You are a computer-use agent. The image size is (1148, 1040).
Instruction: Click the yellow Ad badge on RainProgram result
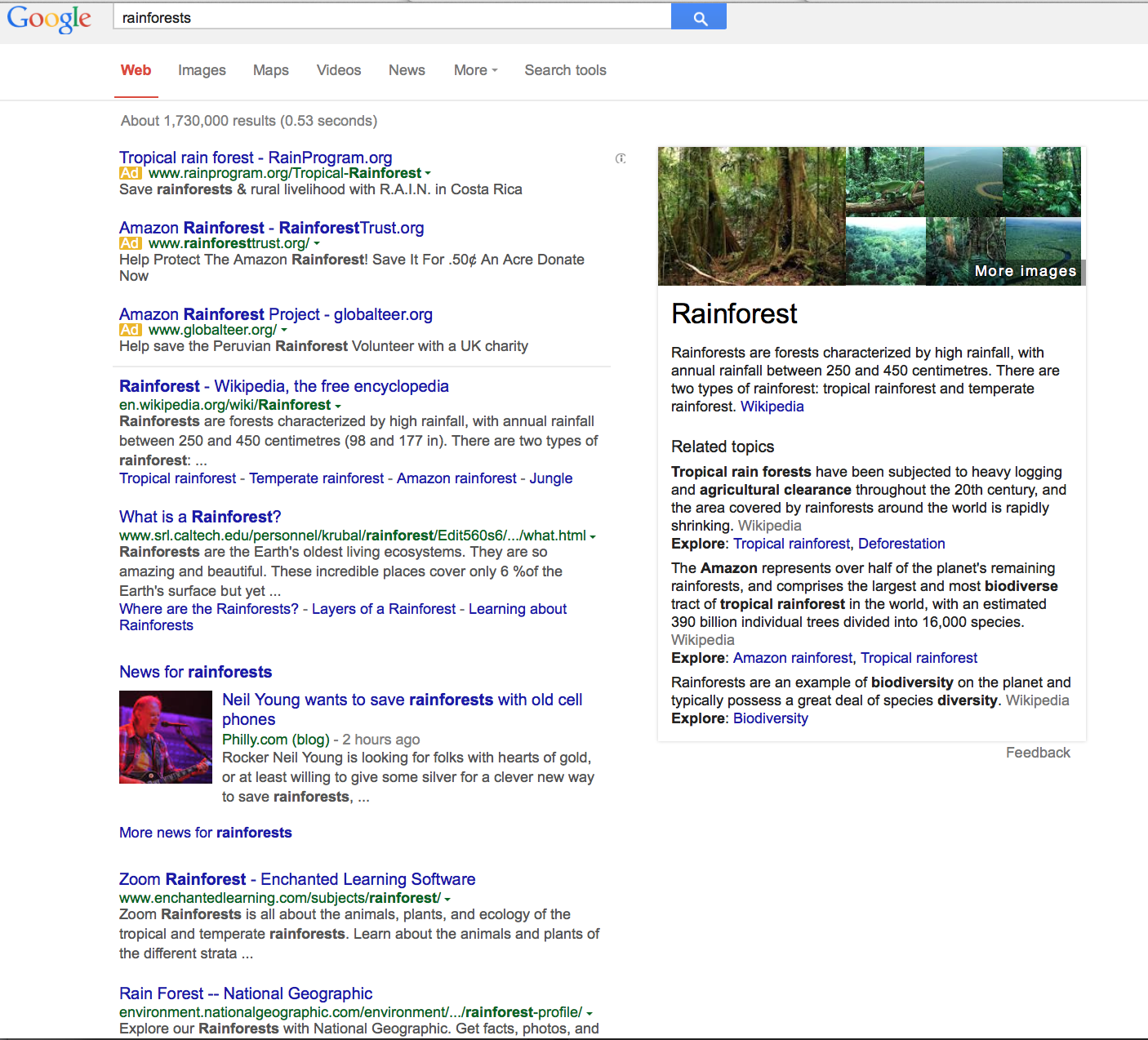(129, 173)
